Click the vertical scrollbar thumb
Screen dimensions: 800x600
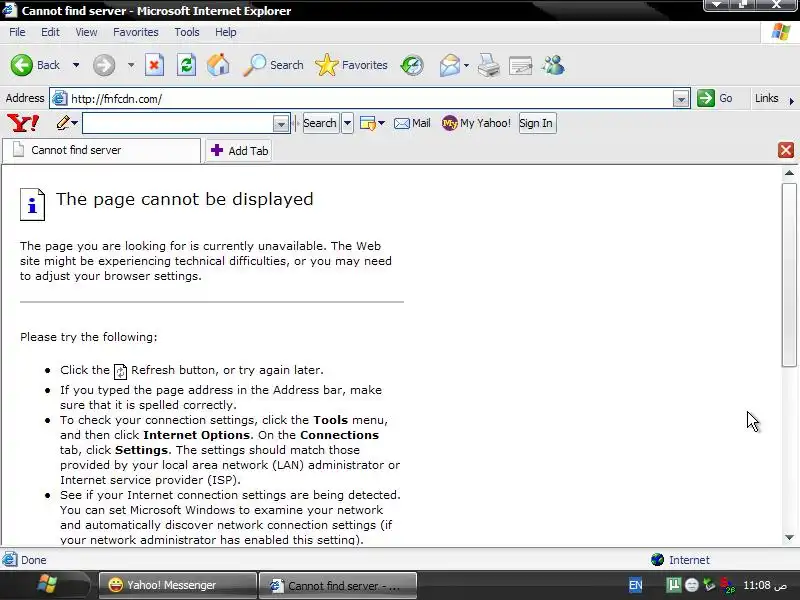tap(789, 274)
